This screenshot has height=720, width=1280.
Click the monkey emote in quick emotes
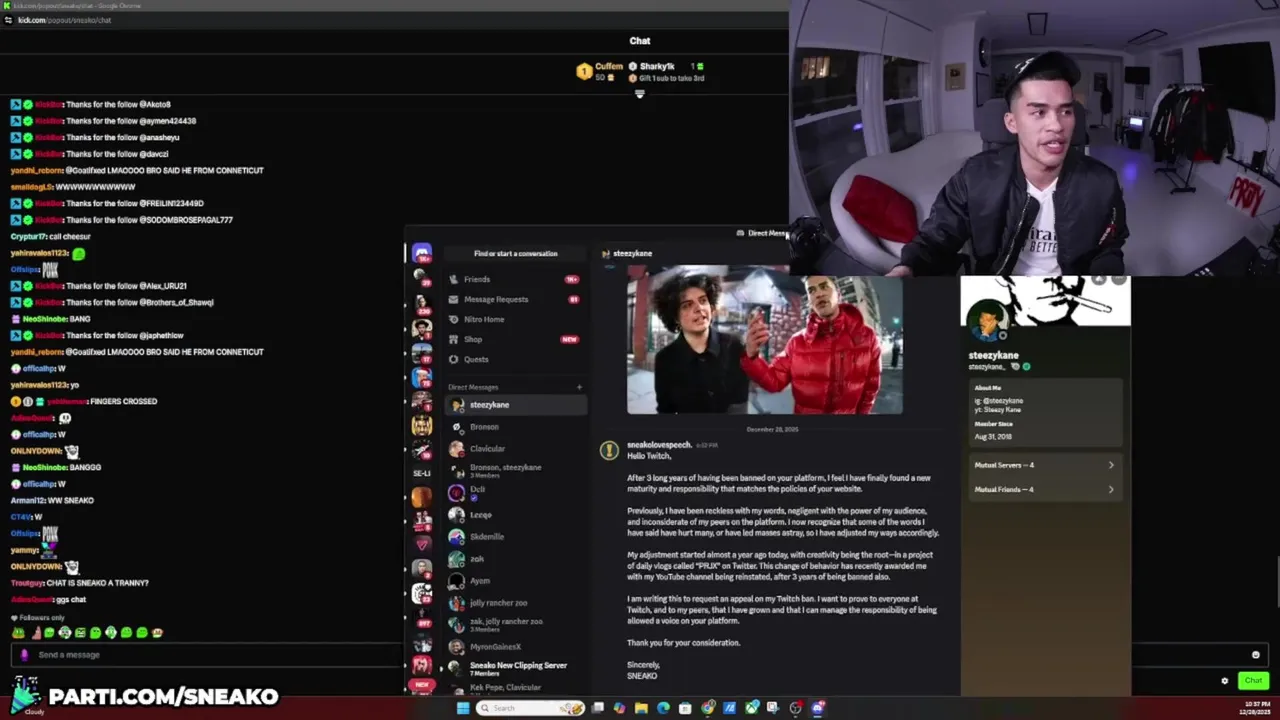(157, 633)
